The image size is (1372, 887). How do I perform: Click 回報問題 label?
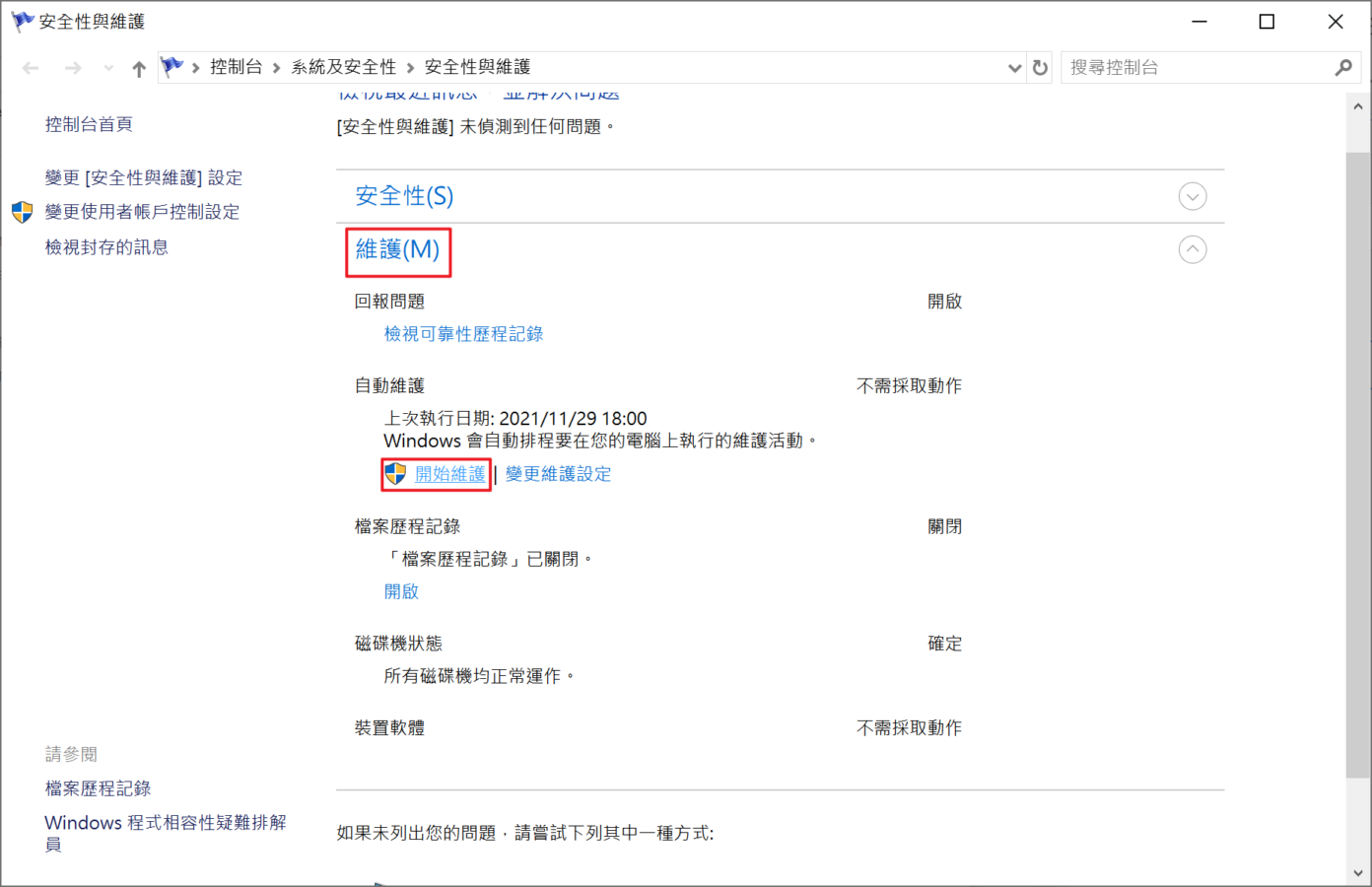pyautogui.click(x=389, y=302)
